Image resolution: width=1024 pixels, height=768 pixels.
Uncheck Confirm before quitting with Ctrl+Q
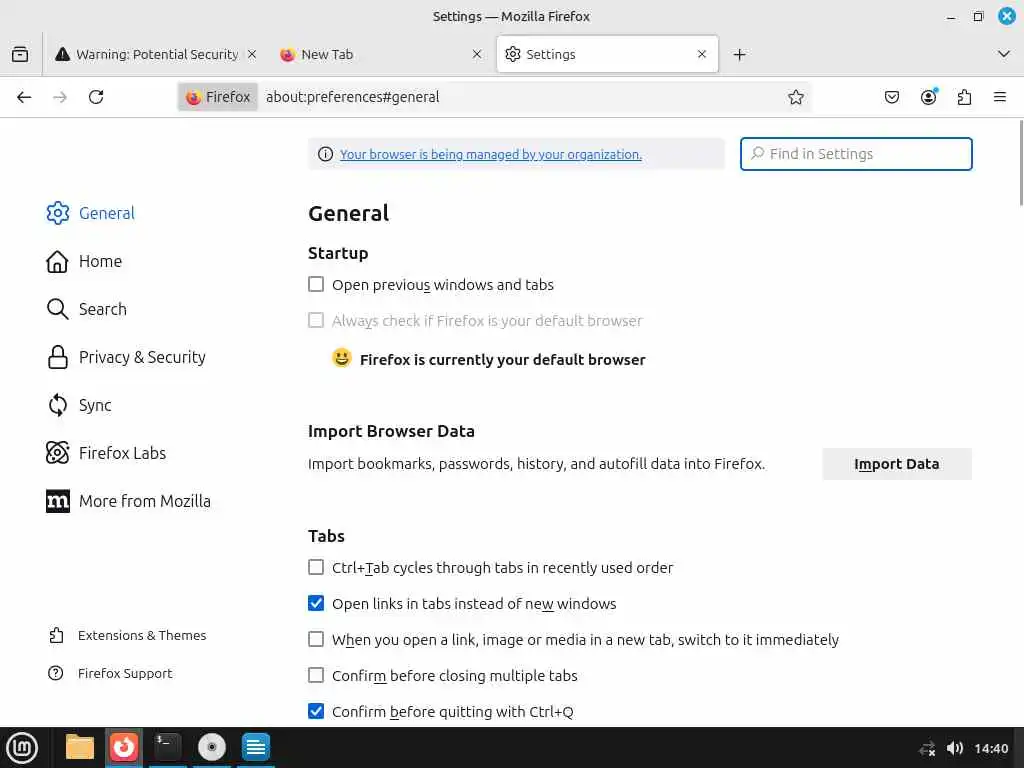[x=316, y=711]
